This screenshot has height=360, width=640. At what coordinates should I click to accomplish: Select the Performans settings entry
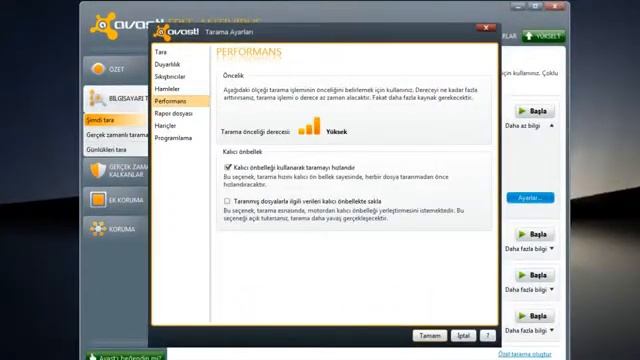(x=181, y=101)
